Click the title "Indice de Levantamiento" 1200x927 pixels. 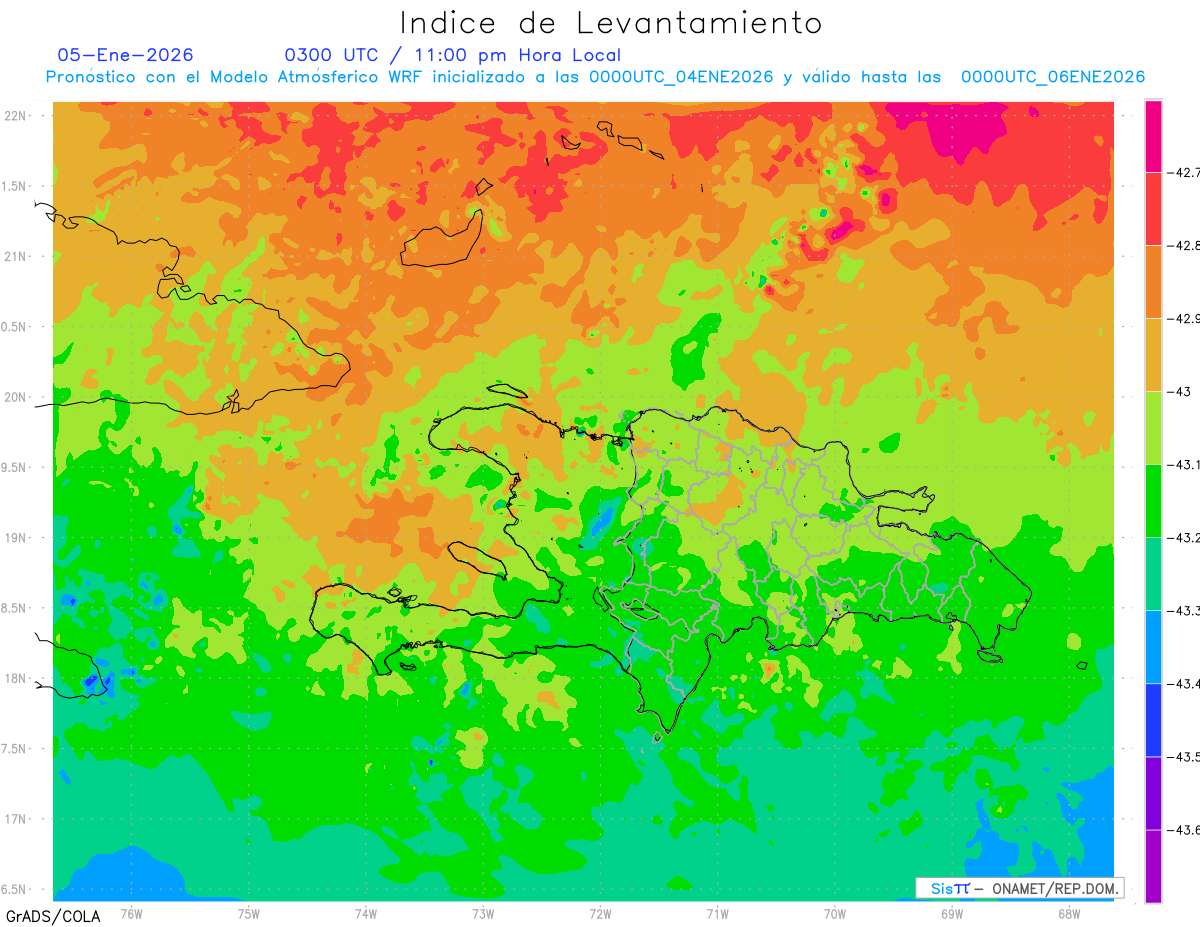coord(611,23)
